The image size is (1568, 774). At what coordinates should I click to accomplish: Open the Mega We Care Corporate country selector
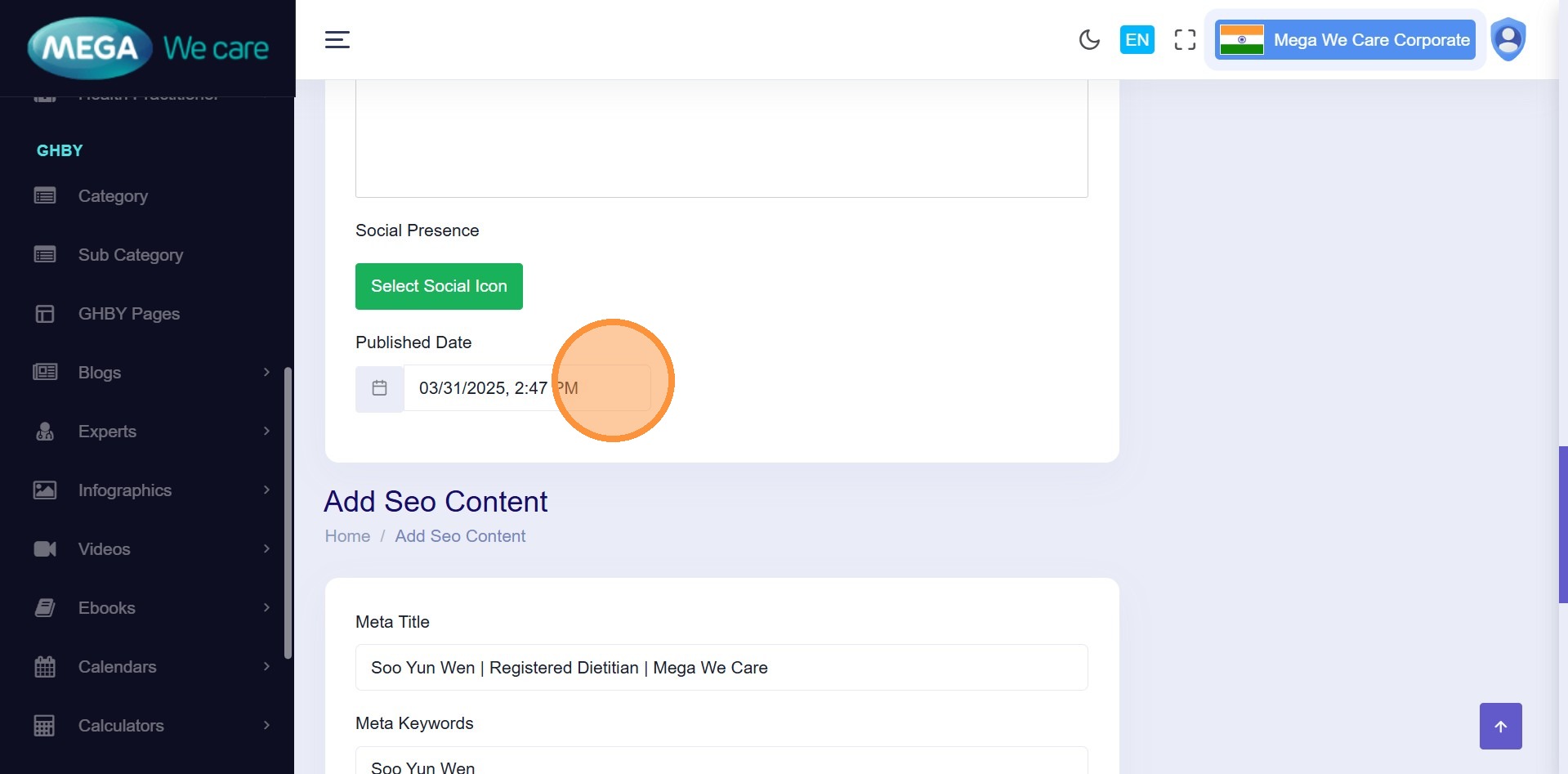pyautogui.click(x=1345, y=40)
